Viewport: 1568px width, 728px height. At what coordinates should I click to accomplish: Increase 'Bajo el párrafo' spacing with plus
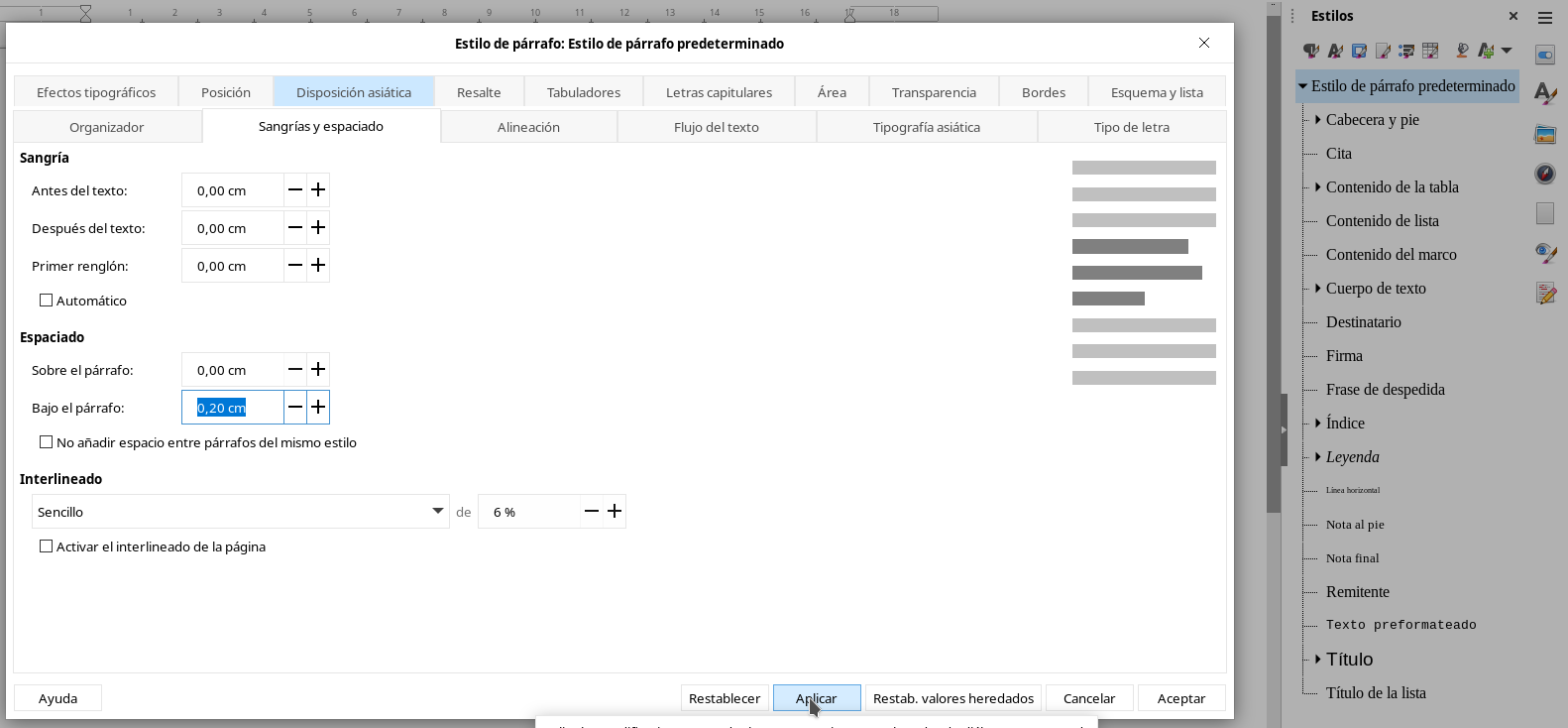[318, 408]
